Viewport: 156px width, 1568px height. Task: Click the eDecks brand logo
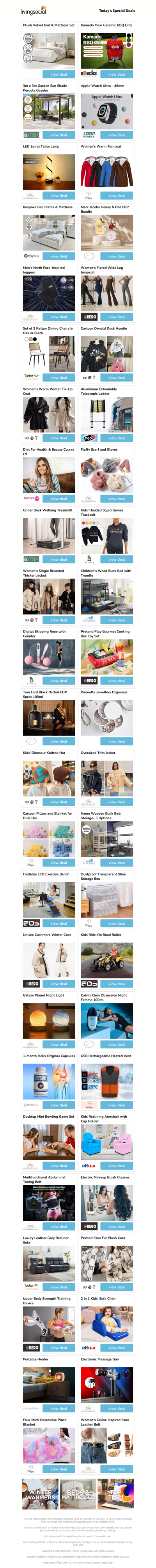pos(89,74)
